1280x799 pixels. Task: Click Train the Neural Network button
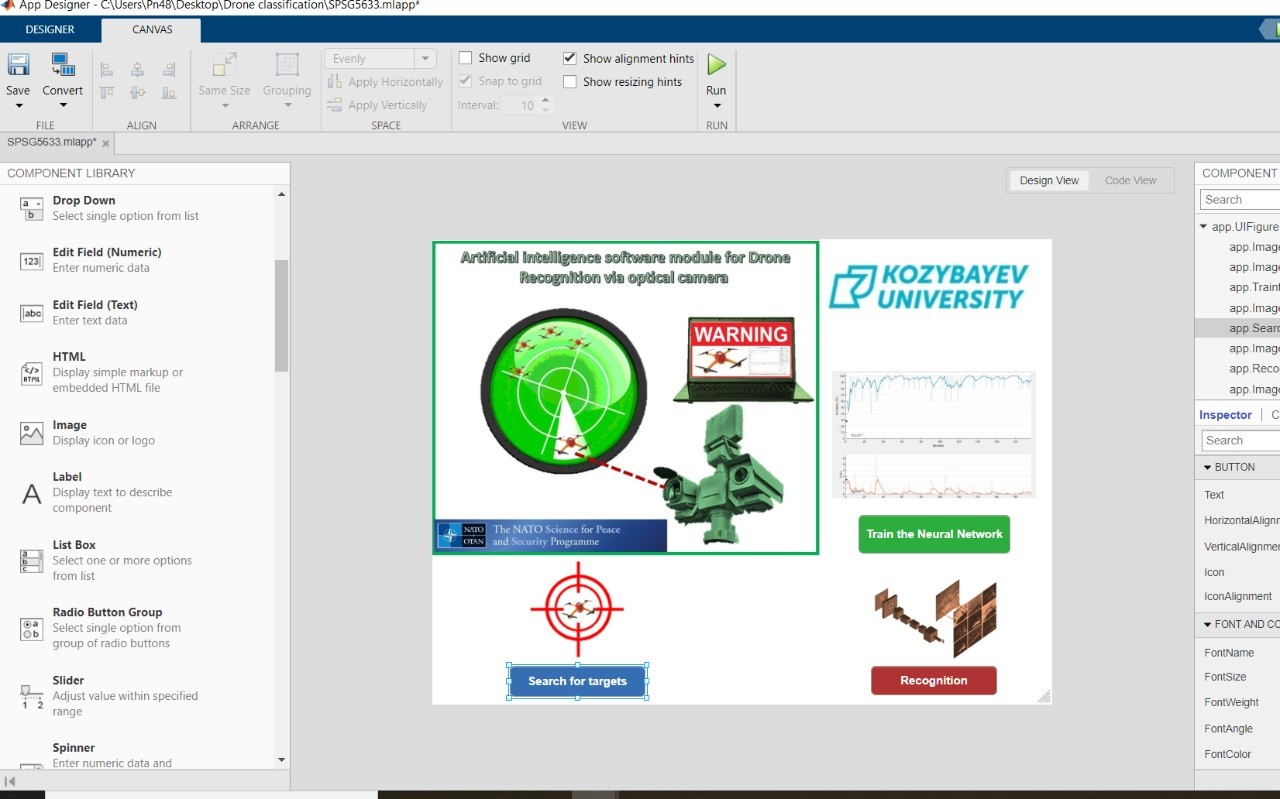pyautogui.click(x=934, y=534)
